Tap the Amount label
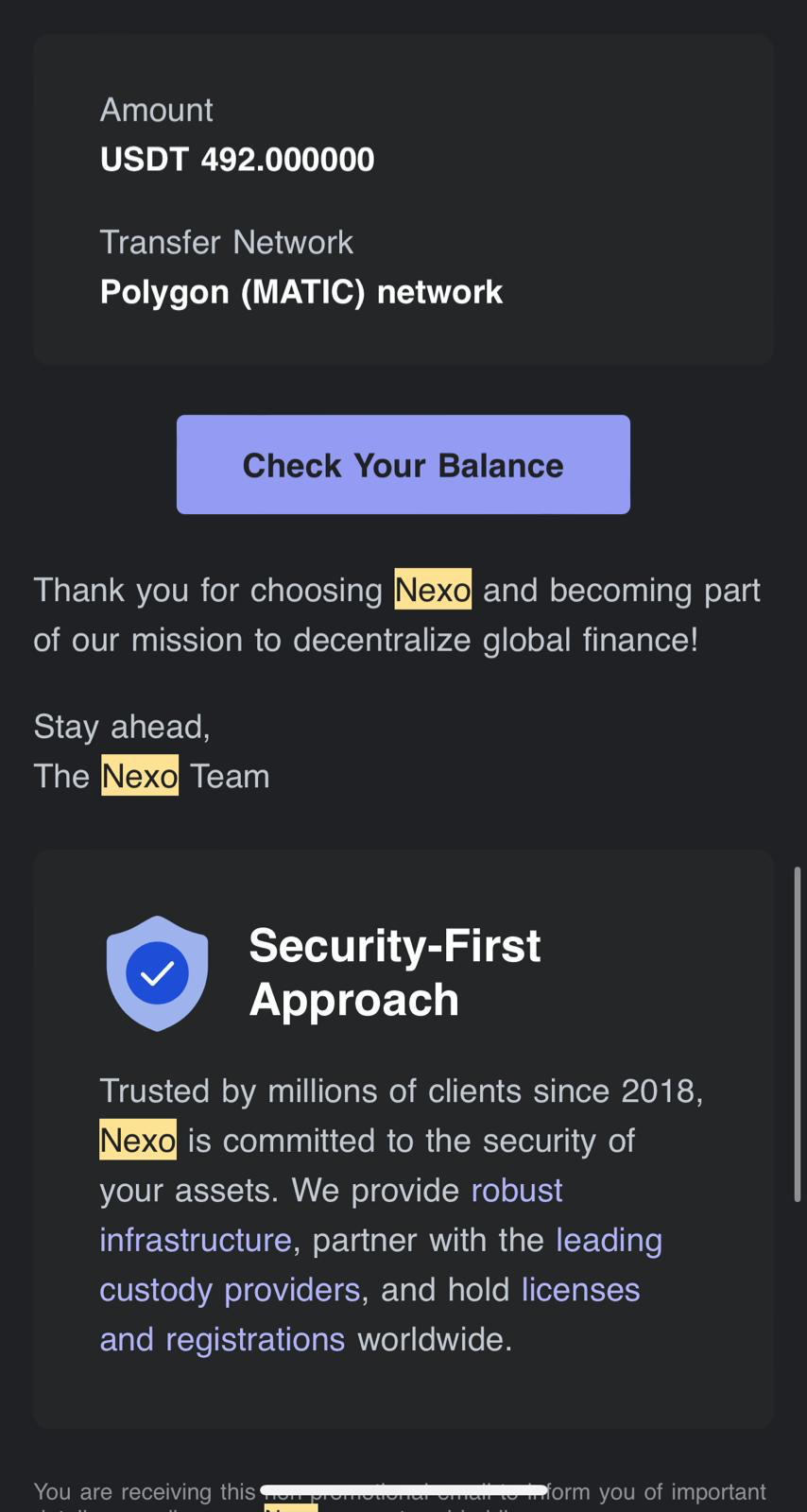The height and width of the screenshot is (1512, 807). [157, 111]
